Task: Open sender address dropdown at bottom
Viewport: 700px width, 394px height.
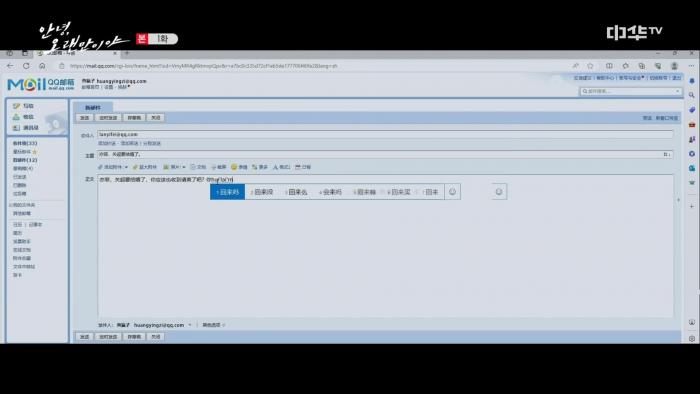Action: tap(190, 325)
